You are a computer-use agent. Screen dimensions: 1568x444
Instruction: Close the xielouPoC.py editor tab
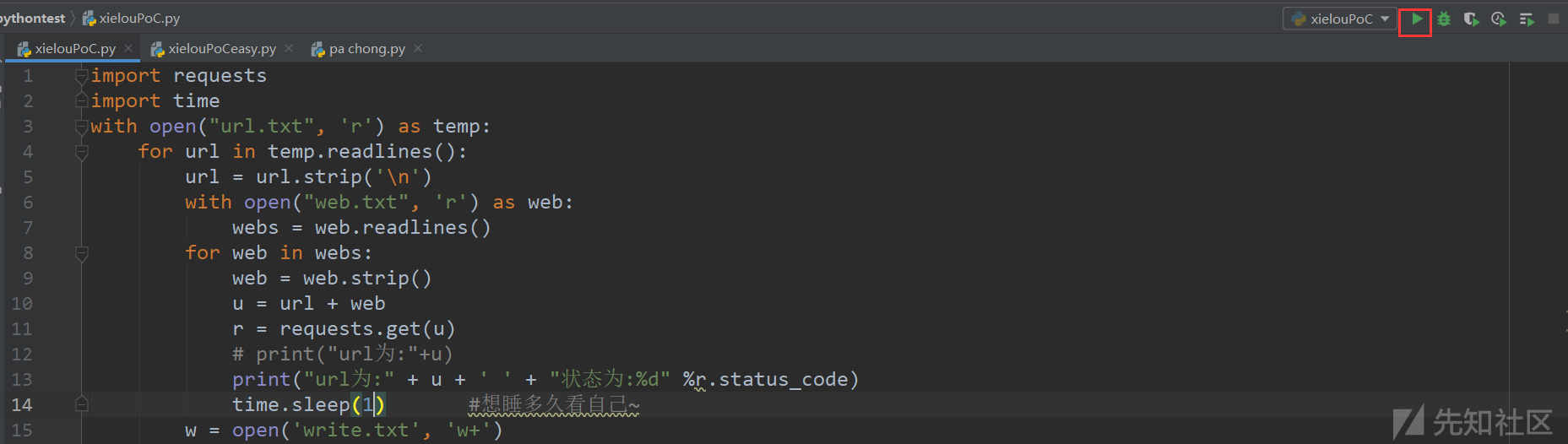128,48
